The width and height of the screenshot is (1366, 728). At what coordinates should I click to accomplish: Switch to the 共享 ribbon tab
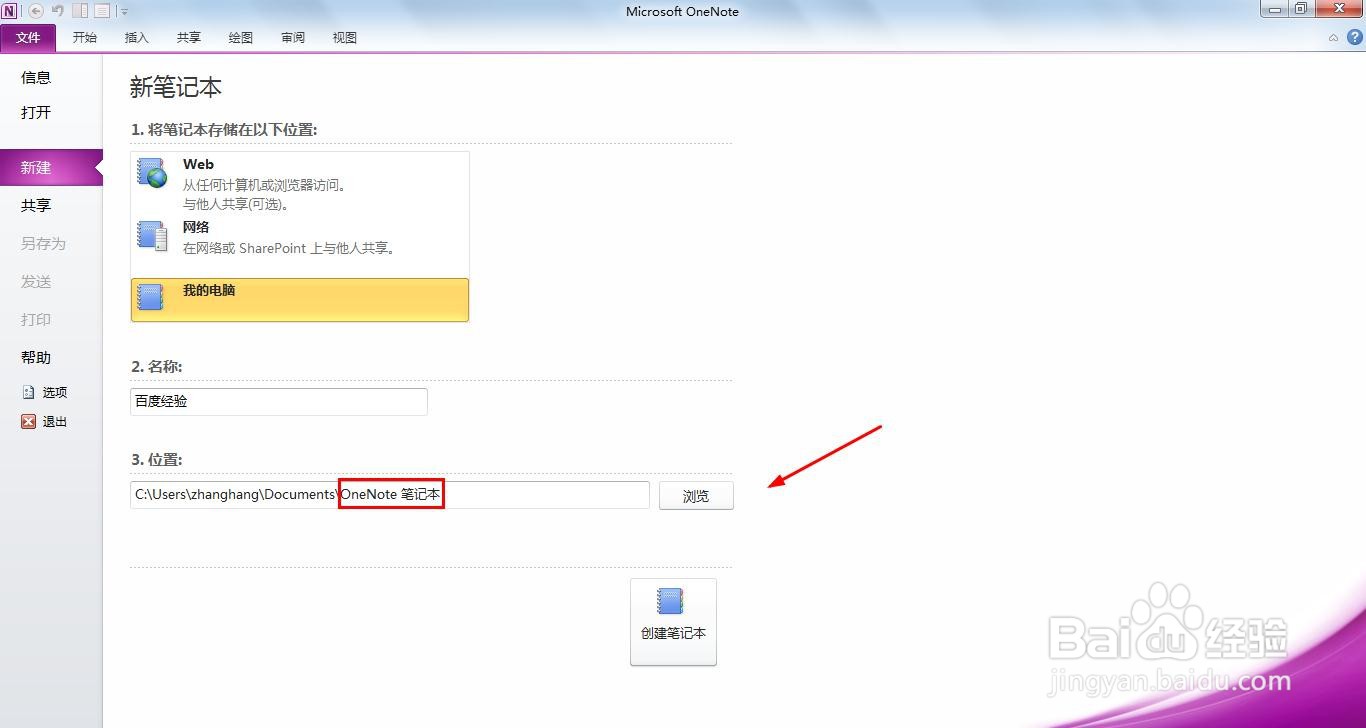(189, 38)
